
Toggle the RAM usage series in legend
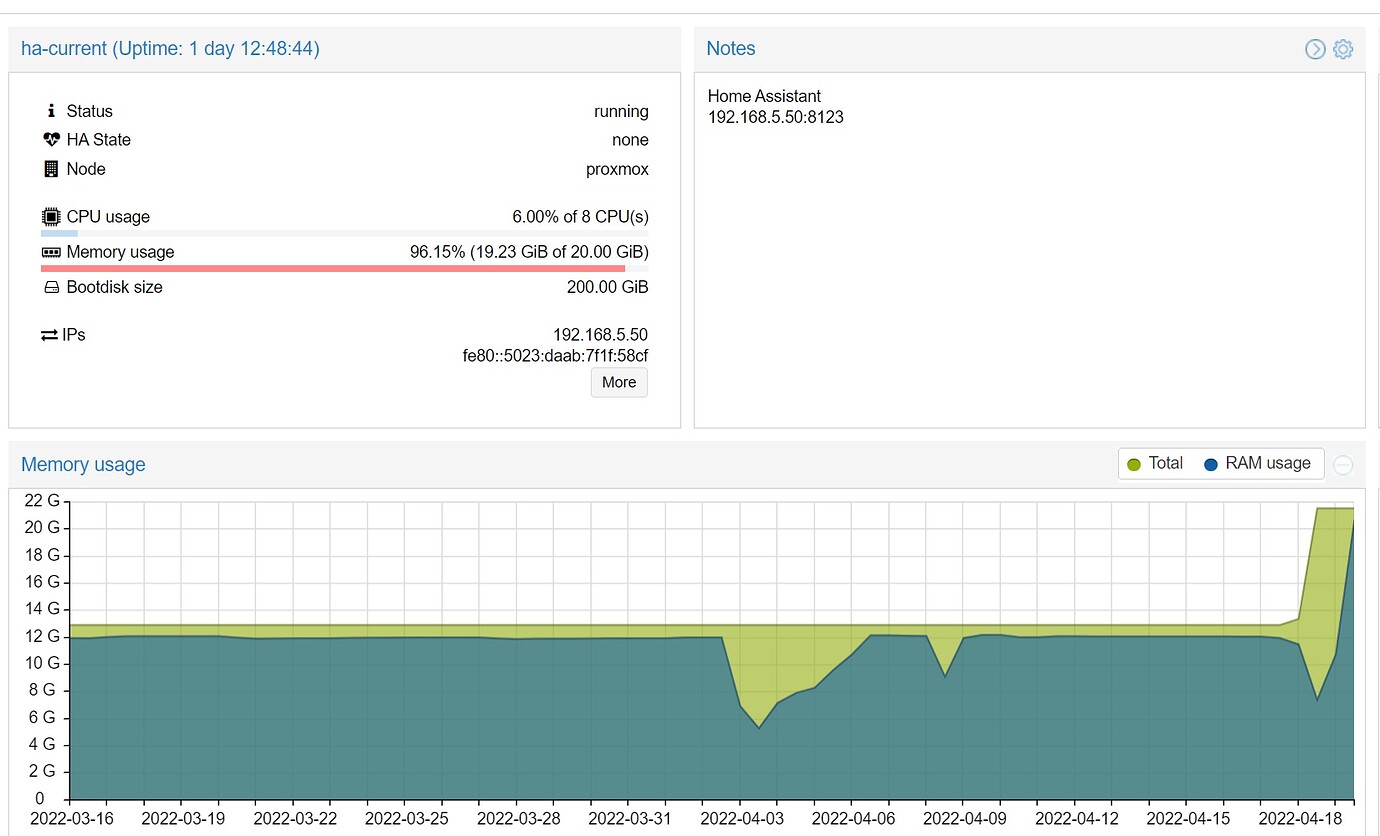click(x=1257, y=464)
